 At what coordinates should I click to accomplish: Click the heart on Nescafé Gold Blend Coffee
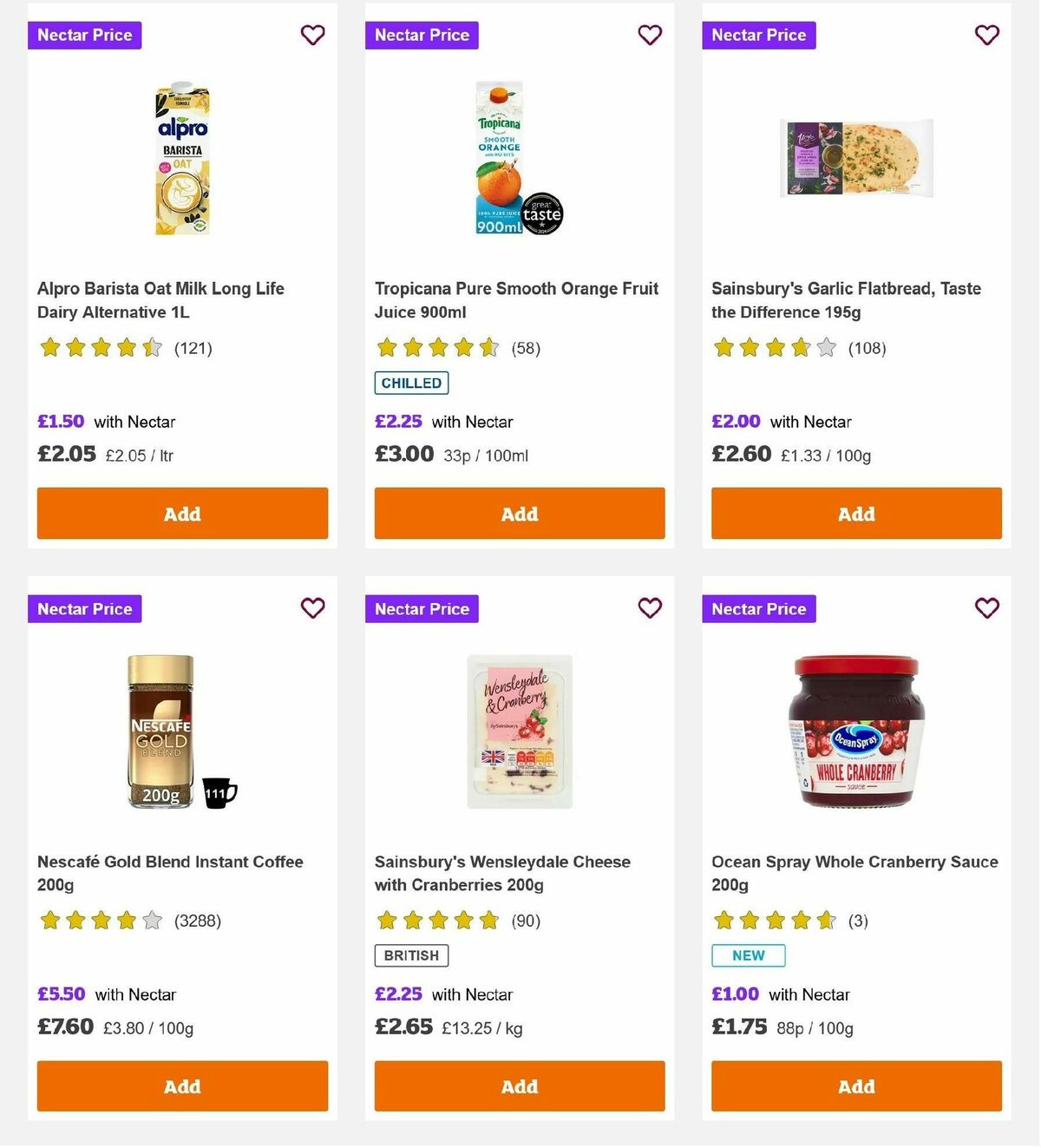[x=312, y=608]
